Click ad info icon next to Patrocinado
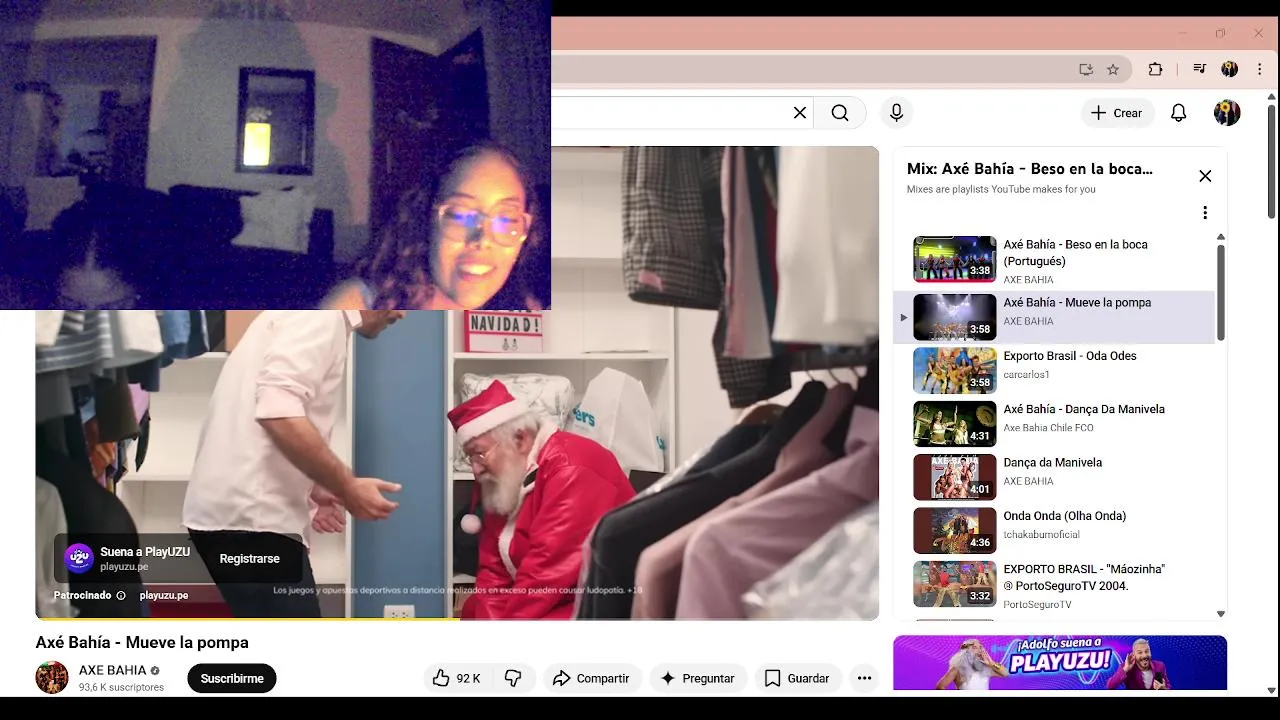This screenshot has width=1280, height=720. click(x=121, y=595)
